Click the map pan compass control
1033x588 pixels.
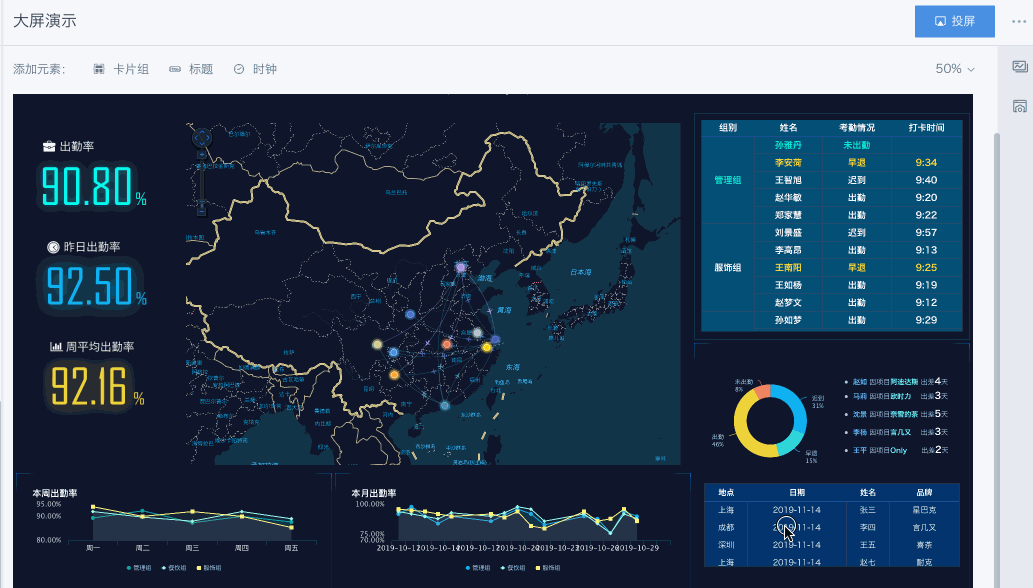(202, 139)
